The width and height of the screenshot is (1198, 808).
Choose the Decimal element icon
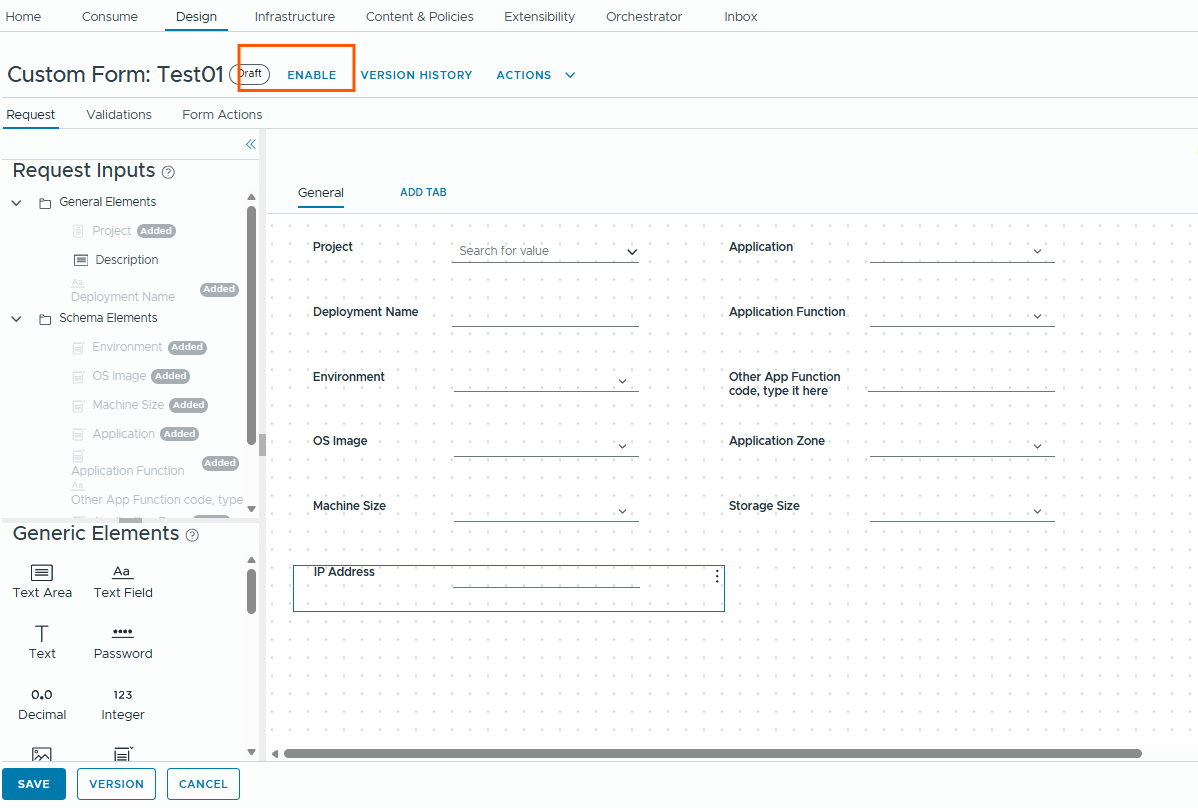point(42,695)
